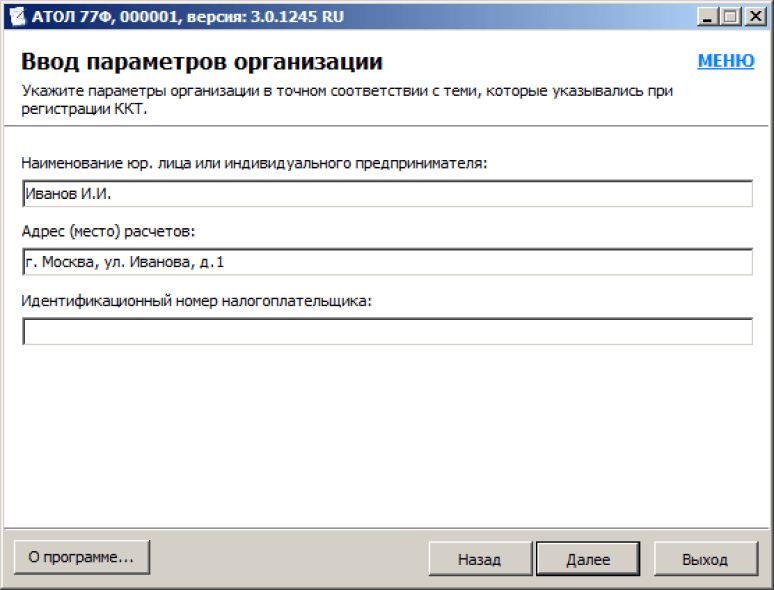This screenshot has width=774, height=590.
Task: Focus the empty taxpayer ID (ИНН) field
Action: click(x=387, y=331)
